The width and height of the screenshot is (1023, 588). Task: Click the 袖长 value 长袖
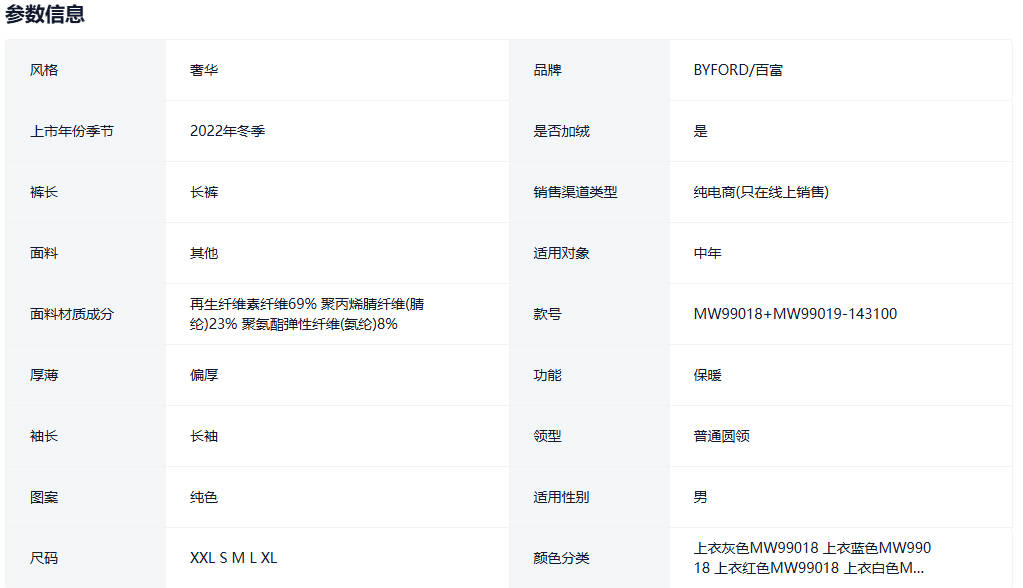point(204,436)
